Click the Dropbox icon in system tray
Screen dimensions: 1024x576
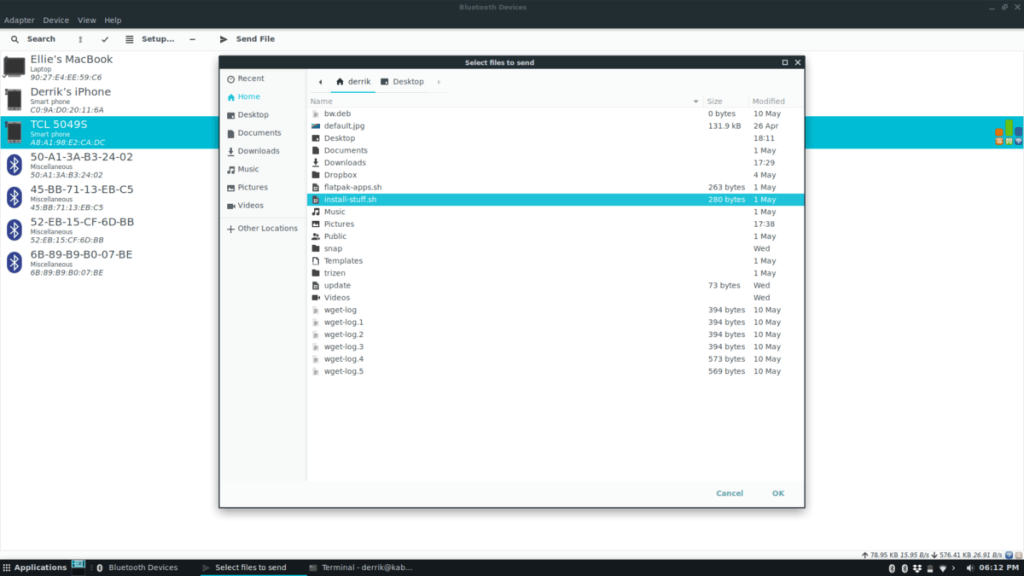click(916, 568)
